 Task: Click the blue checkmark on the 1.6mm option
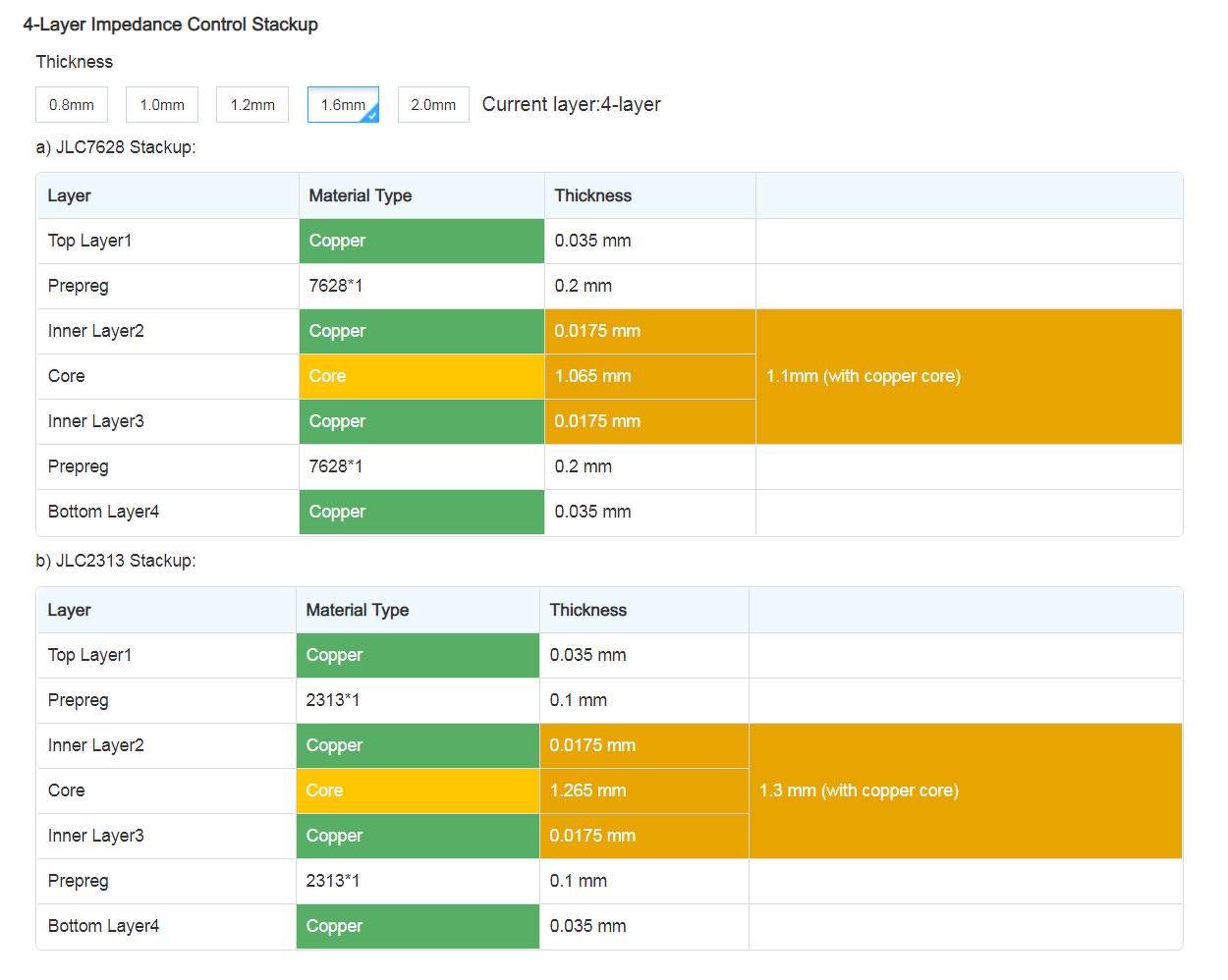(x=372, y=116)
